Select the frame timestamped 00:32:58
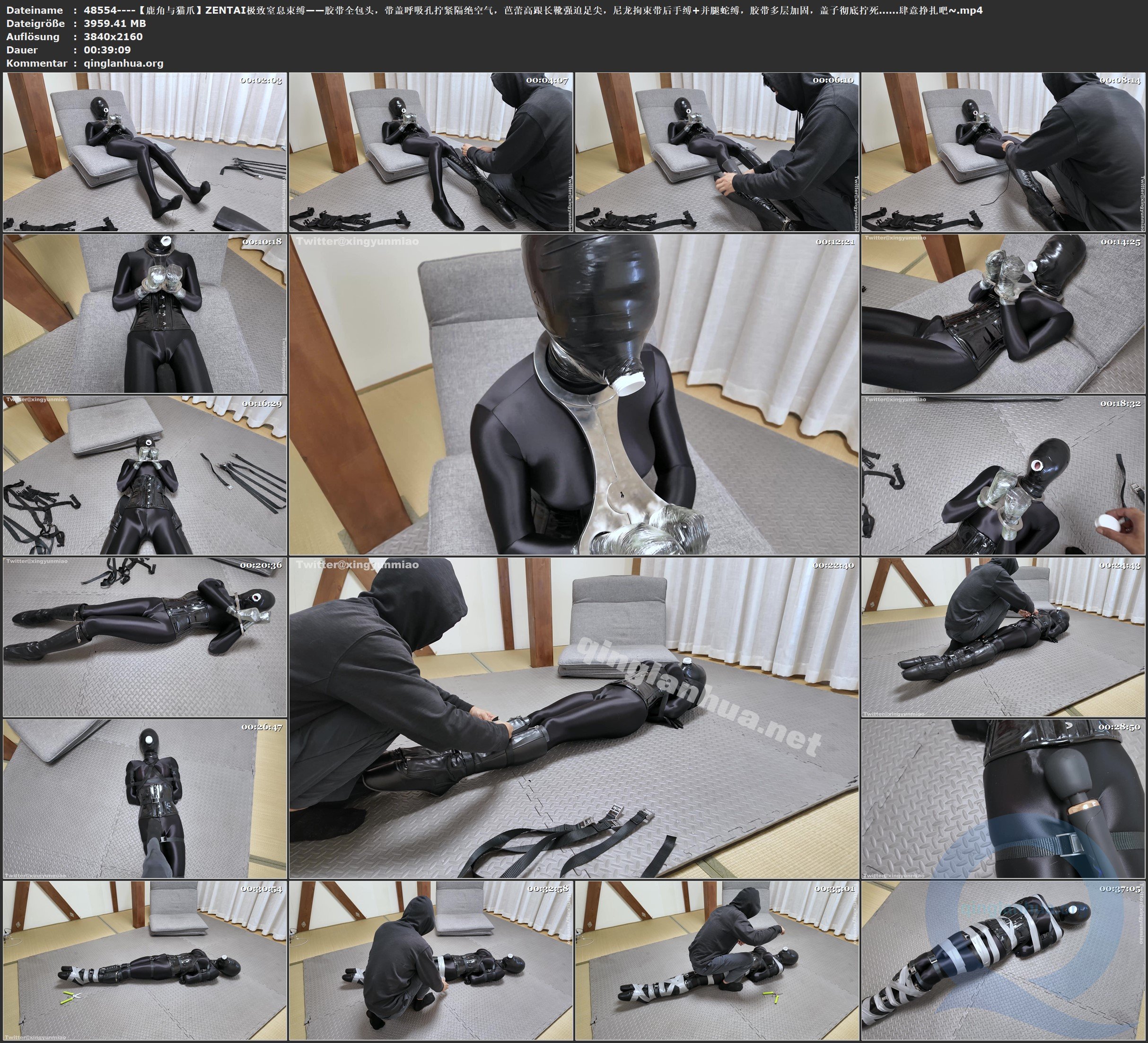The height and width of the screenshot is (1043, 1148). pyautogui.click(x=431, y=960)
